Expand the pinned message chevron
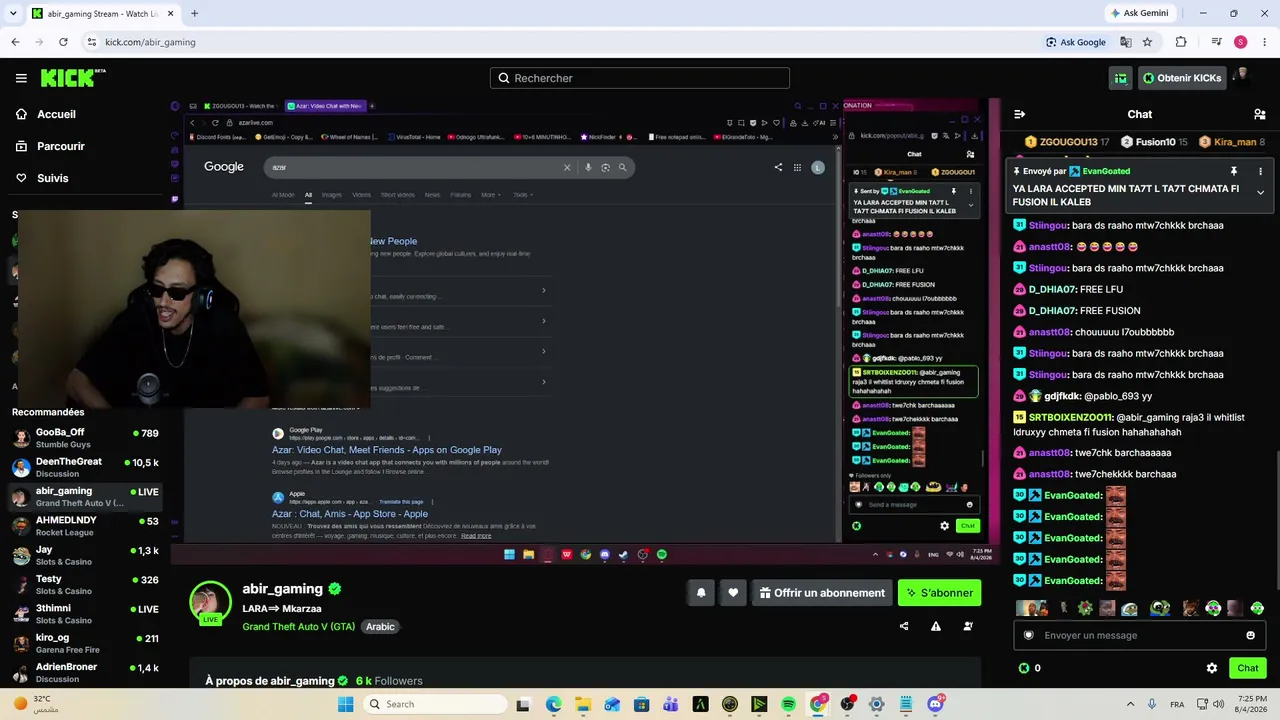Viewport: 1280px width, 720px height. (x=1260, y=192)
